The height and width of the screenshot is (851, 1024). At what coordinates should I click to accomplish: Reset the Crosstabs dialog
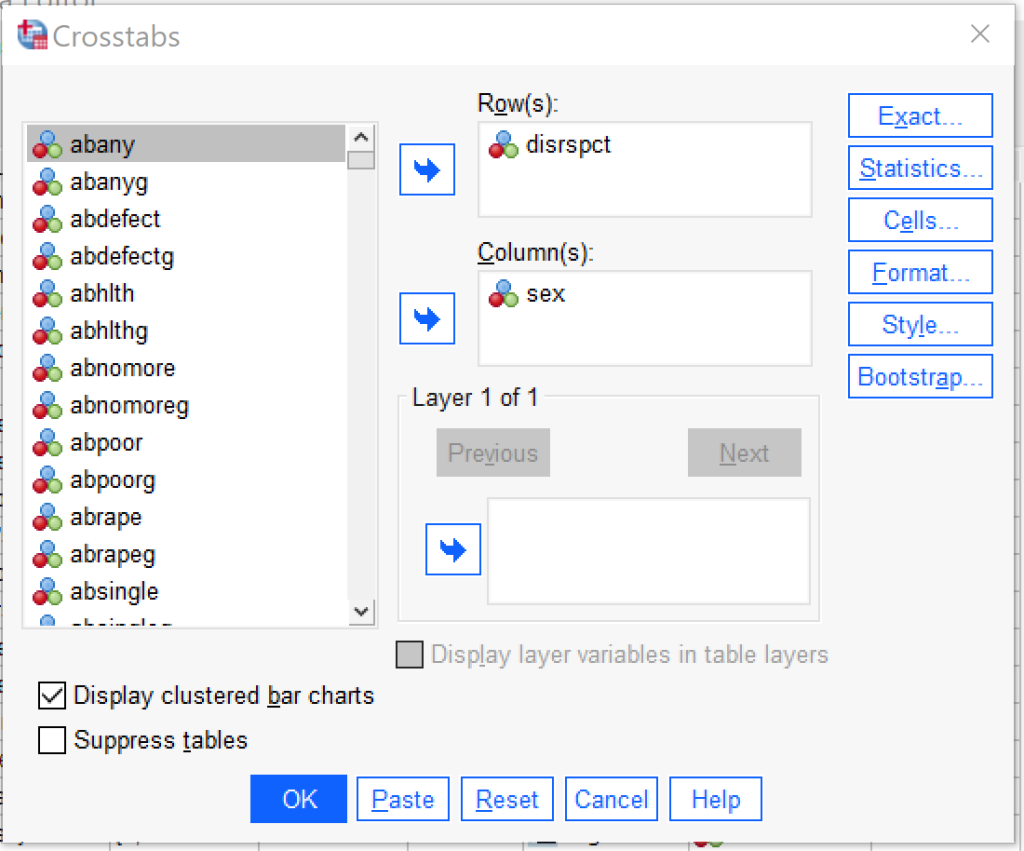pos(506,799)
